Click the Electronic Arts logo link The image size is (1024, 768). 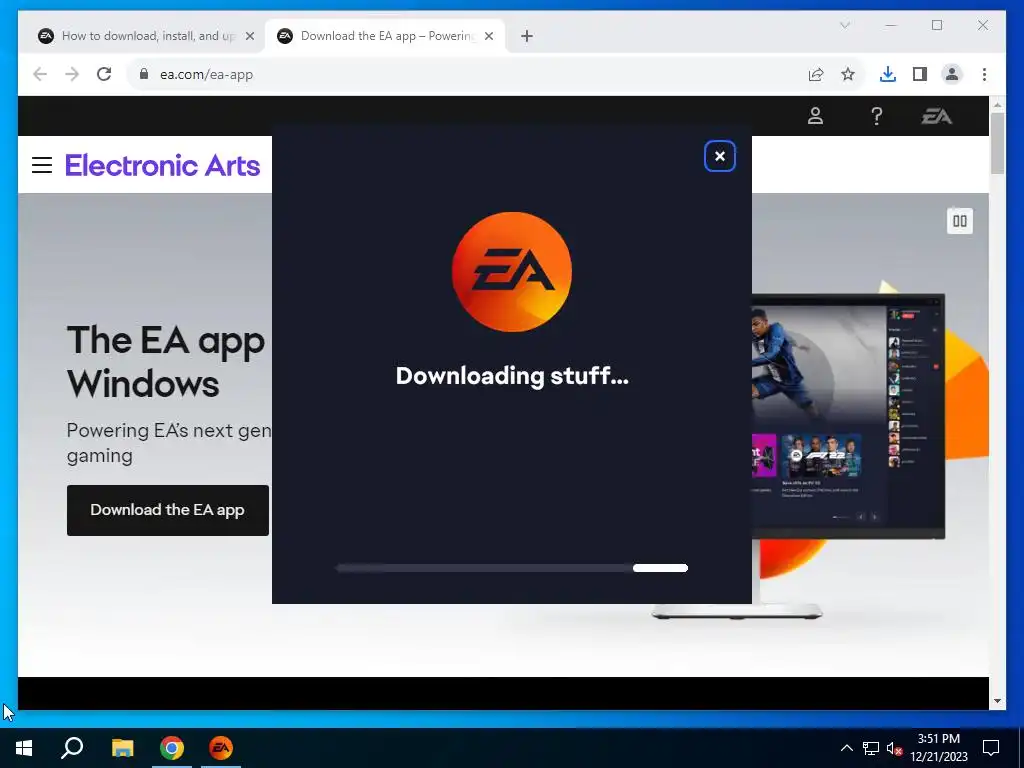pos(163,165)
